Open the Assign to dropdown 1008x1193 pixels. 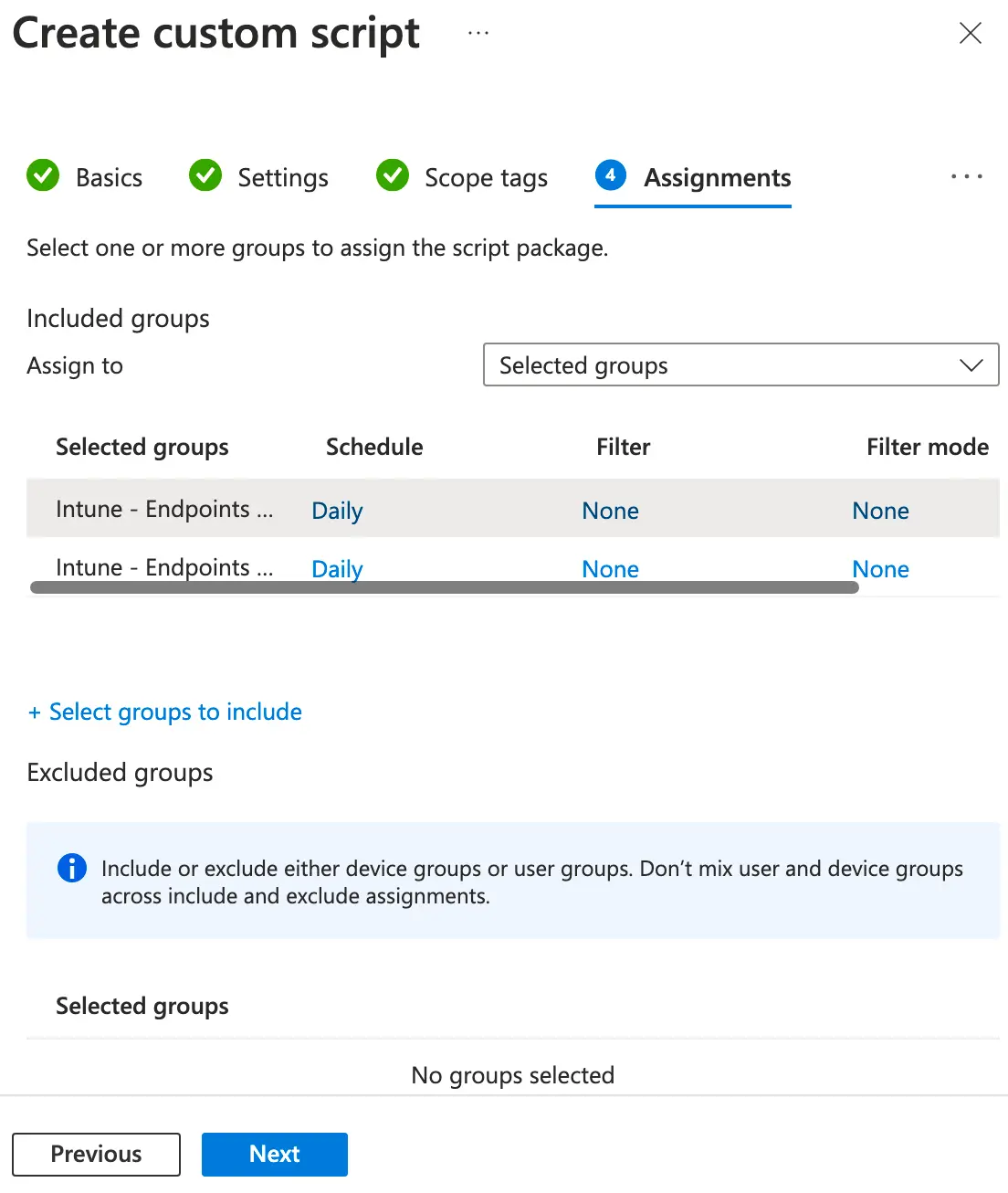pos(740,365)
